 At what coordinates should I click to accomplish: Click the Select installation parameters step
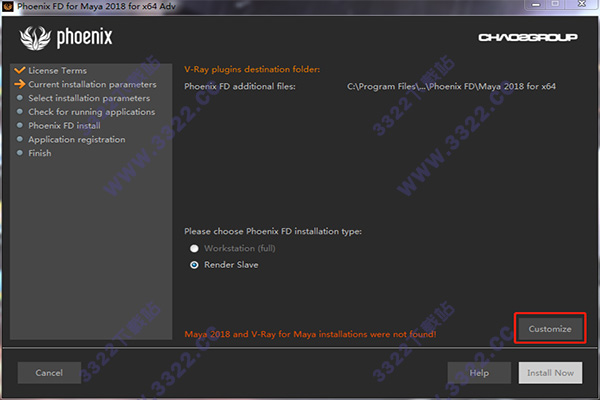89,98
